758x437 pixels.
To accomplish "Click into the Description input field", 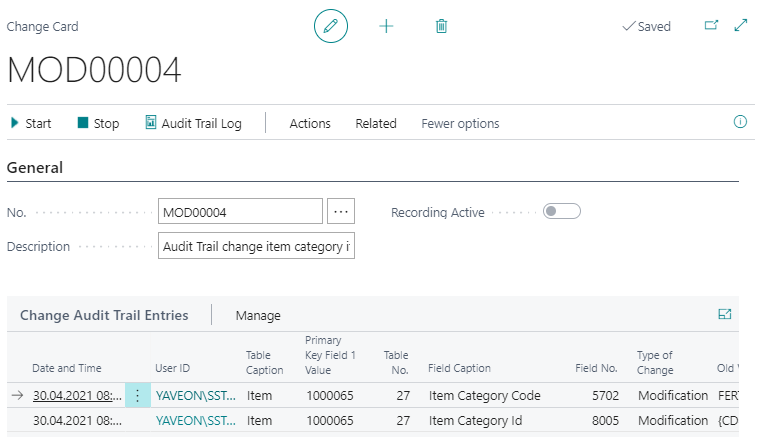I will click(256, 246).
